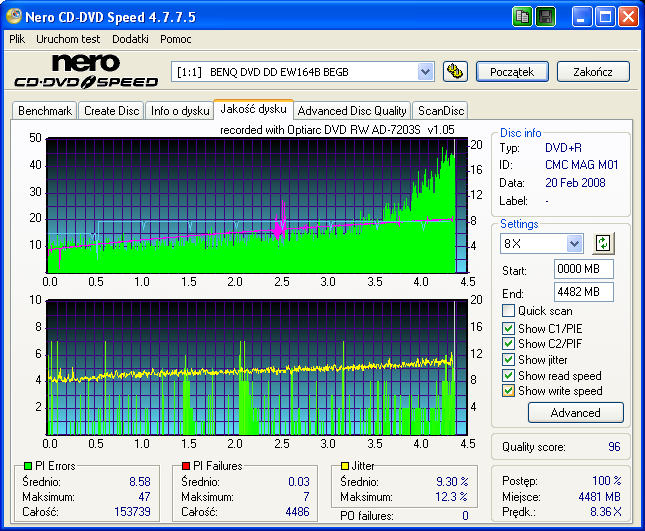
Task: Click PI Failures average 0.03
Action: pyautogui.click(x=299, y=482)
